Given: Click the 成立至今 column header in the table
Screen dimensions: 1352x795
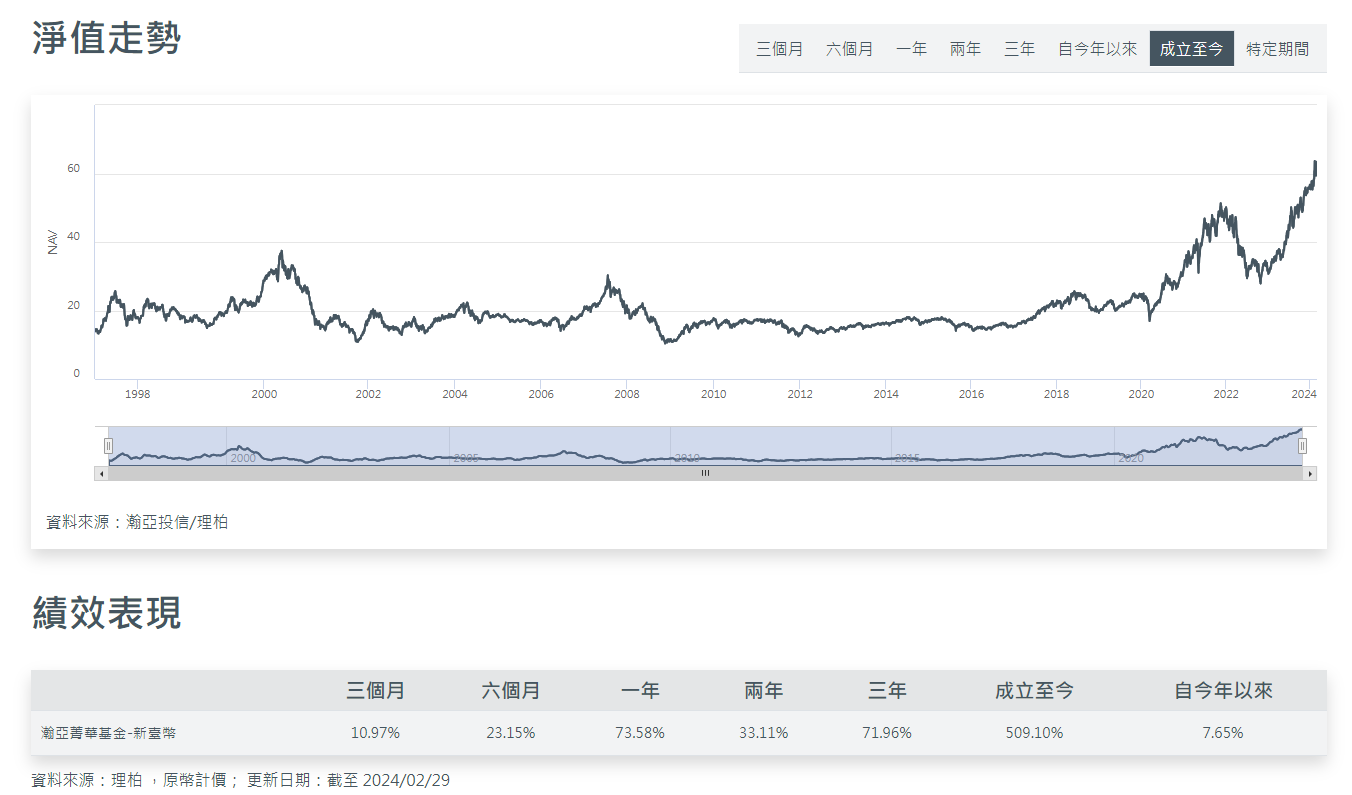Looking at the screenshot, I should tap(1034, 691).
